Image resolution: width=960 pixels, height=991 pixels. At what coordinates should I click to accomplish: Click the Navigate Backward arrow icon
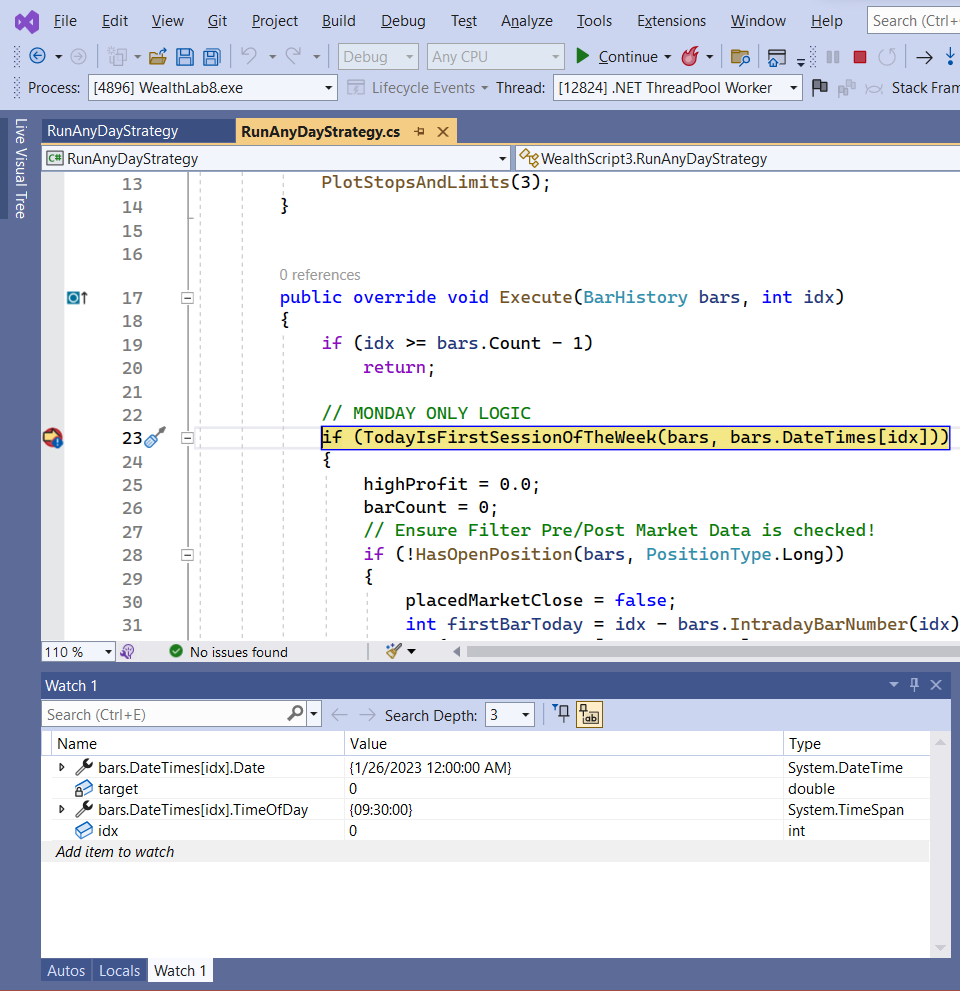click(x=38, y=57)
